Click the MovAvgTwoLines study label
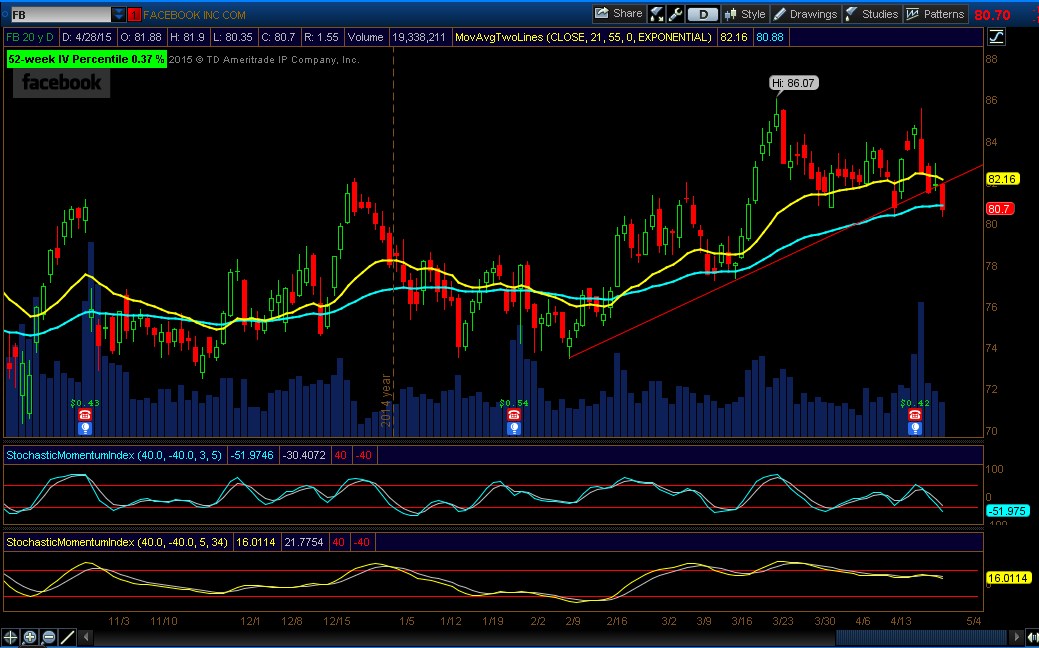The image size is (1039, 648). [x=583, y=38]
